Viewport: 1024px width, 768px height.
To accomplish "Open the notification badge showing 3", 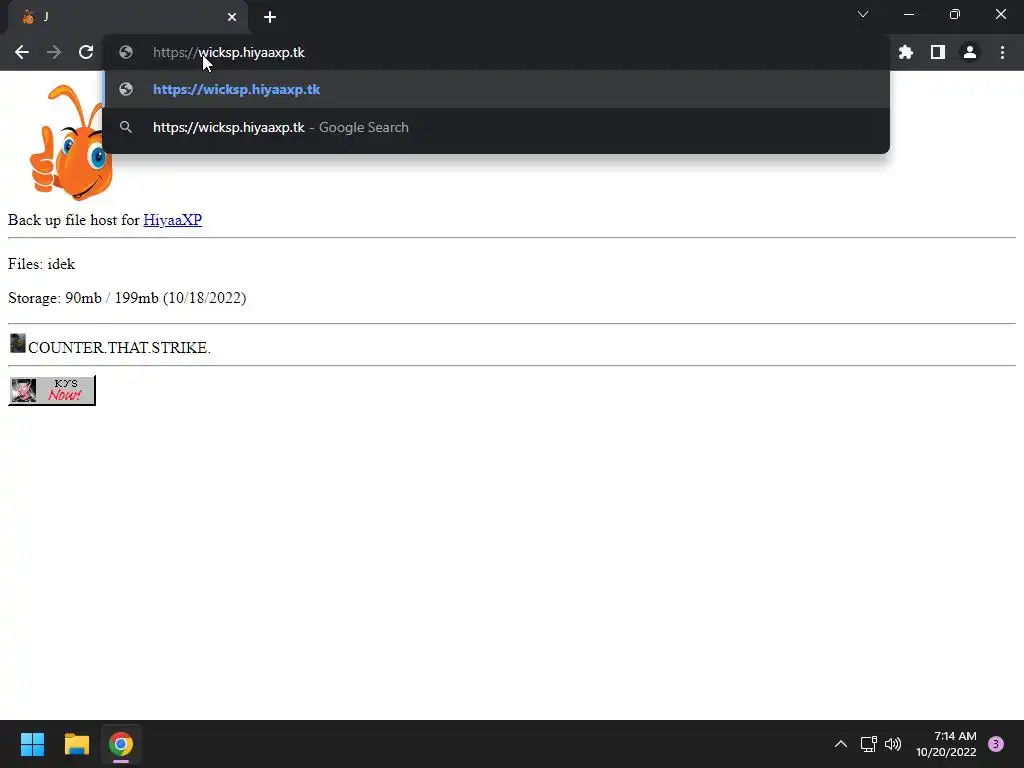I will pos(996,744).
